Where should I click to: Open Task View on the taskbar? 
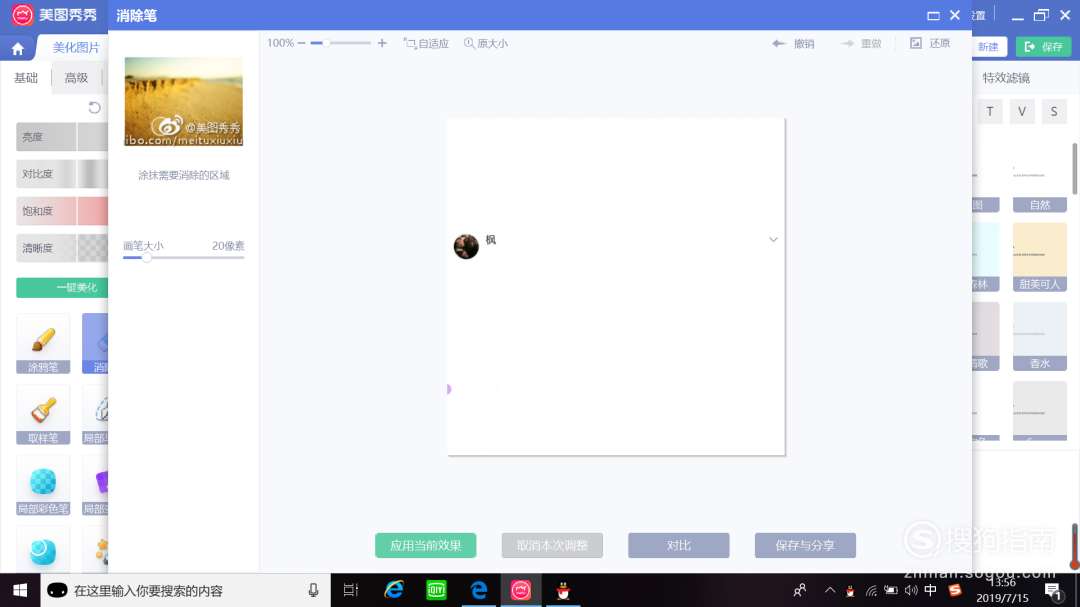click(351, 590)
